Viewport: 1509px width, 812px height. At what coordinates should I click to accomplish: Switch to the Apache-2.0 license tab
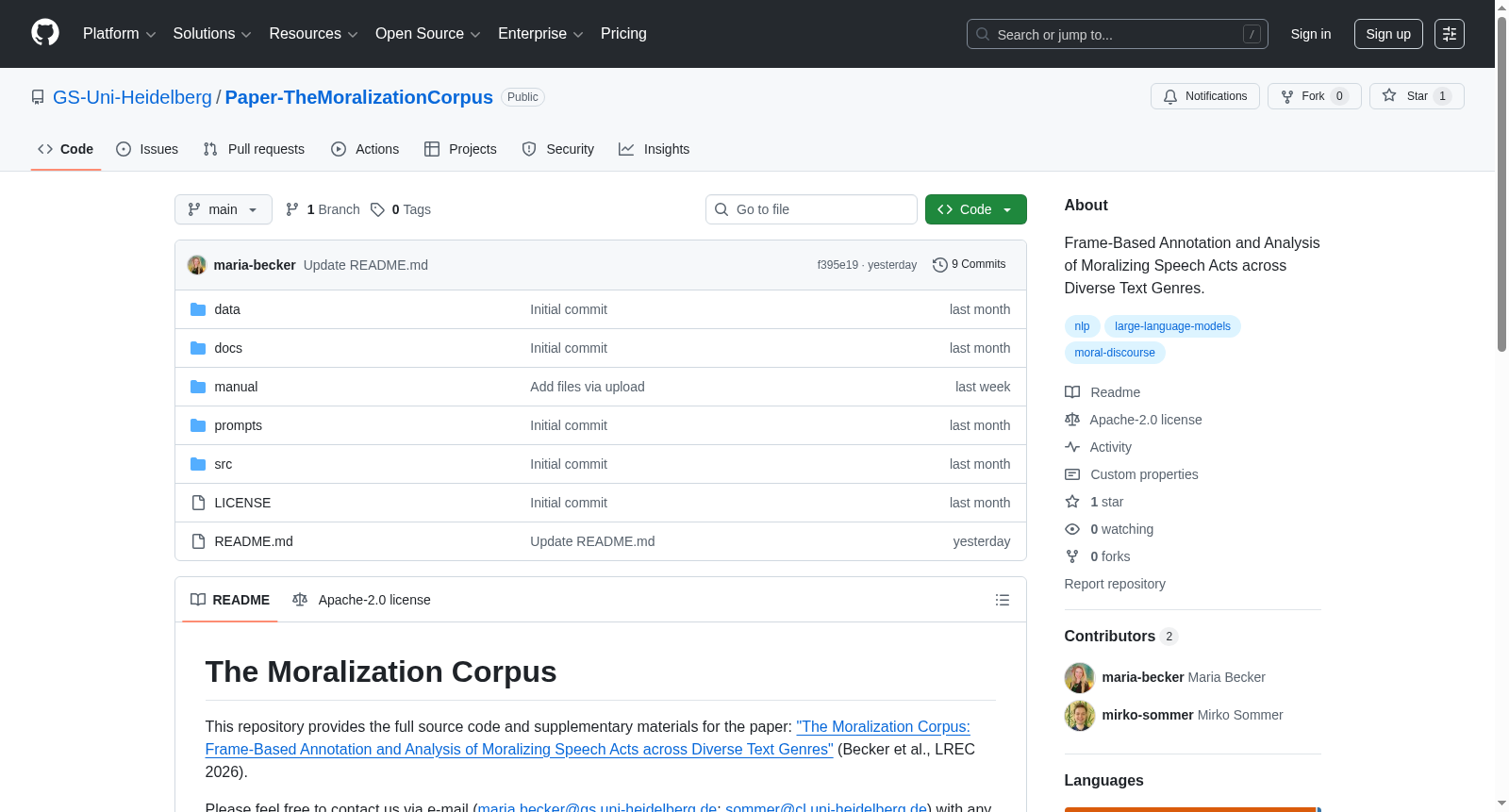pos(361,600)
